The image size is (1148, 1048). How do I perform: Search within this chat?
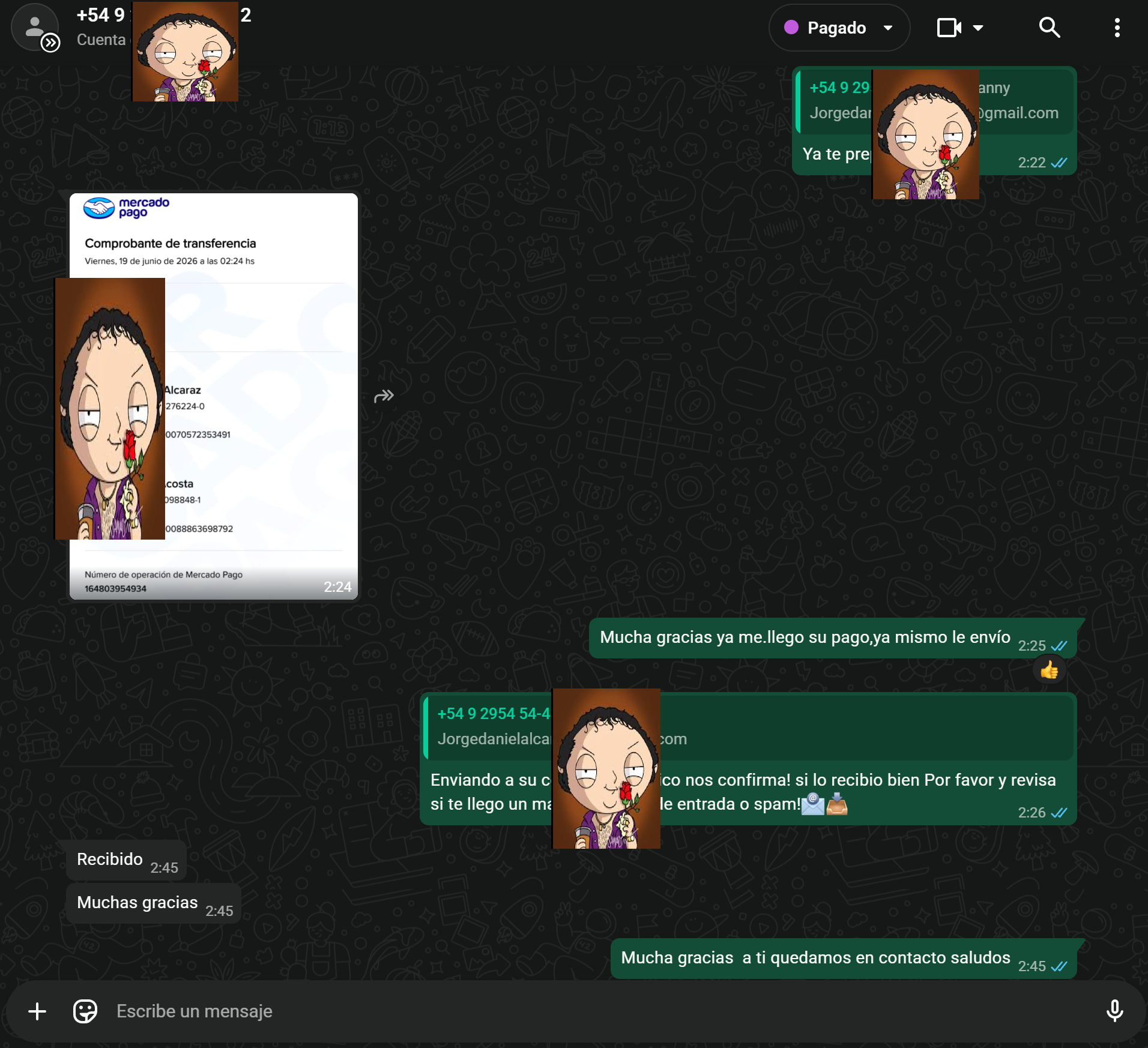[x=1050, y=28]
